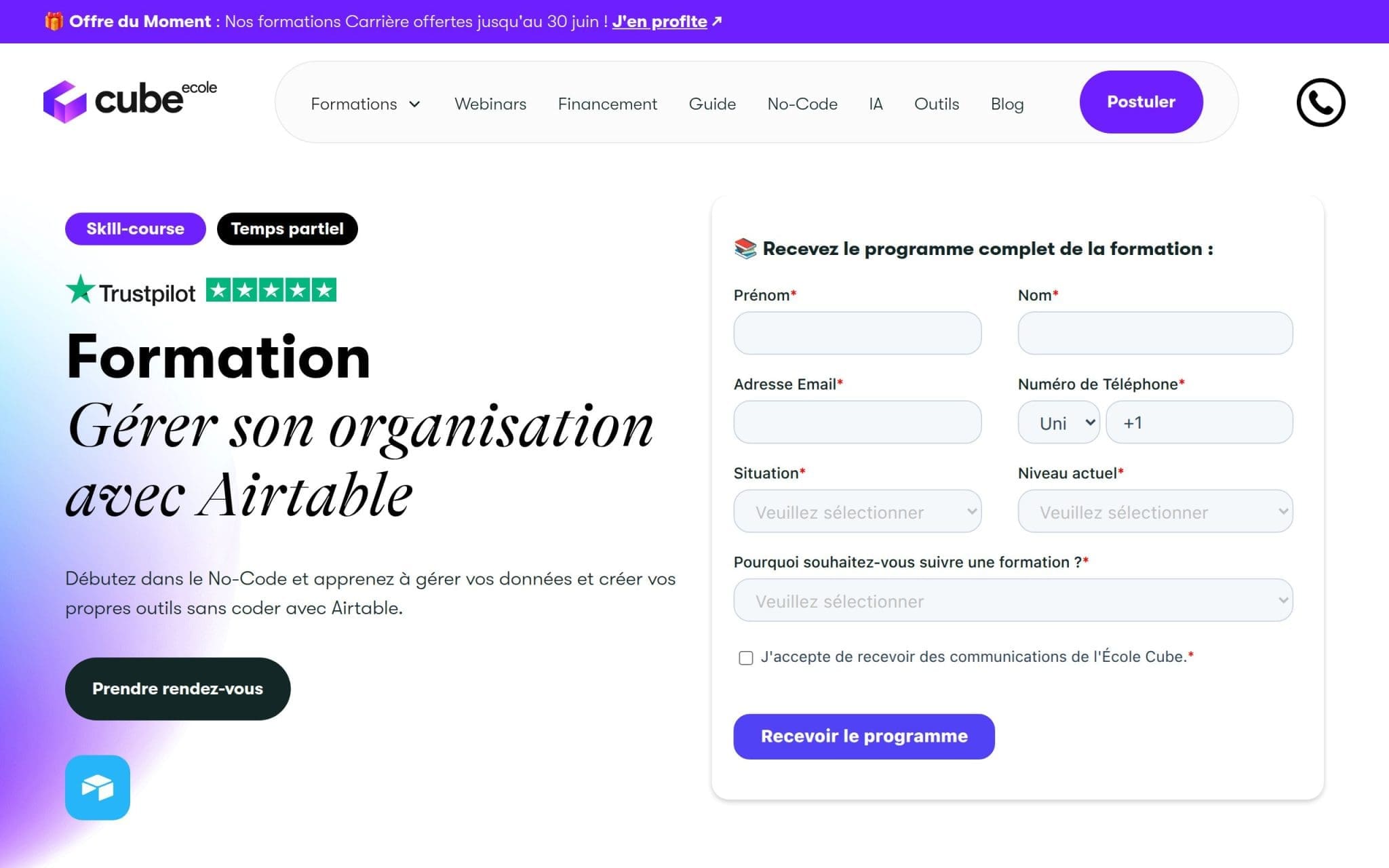This screenshot has width=1389, height=868.
Task: Submit with Recevoir le programme button
Action: tap(864, 736)
